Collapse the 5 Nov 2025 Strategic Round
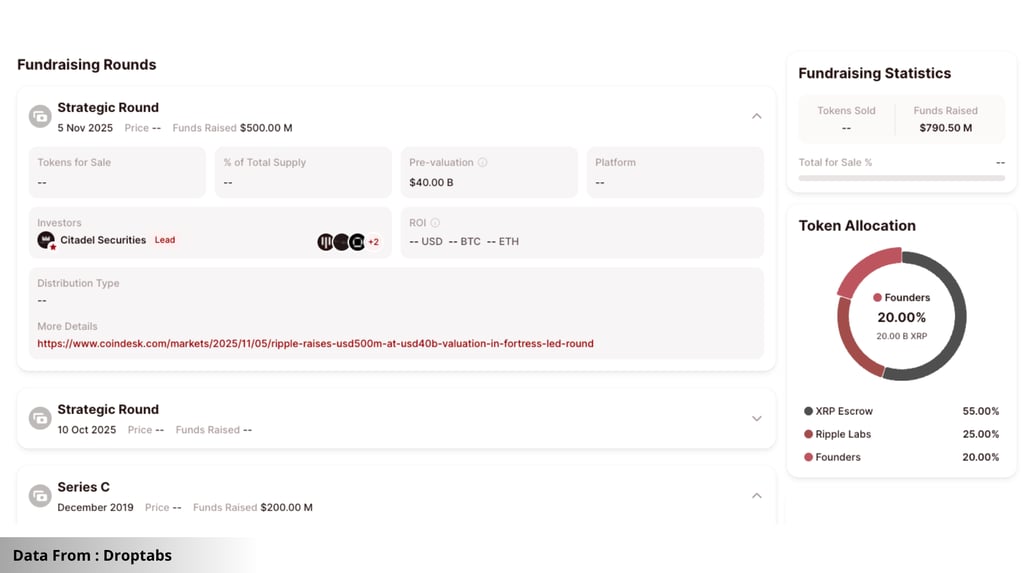Viewport: 1024px width, 573px height. (756, 116)
